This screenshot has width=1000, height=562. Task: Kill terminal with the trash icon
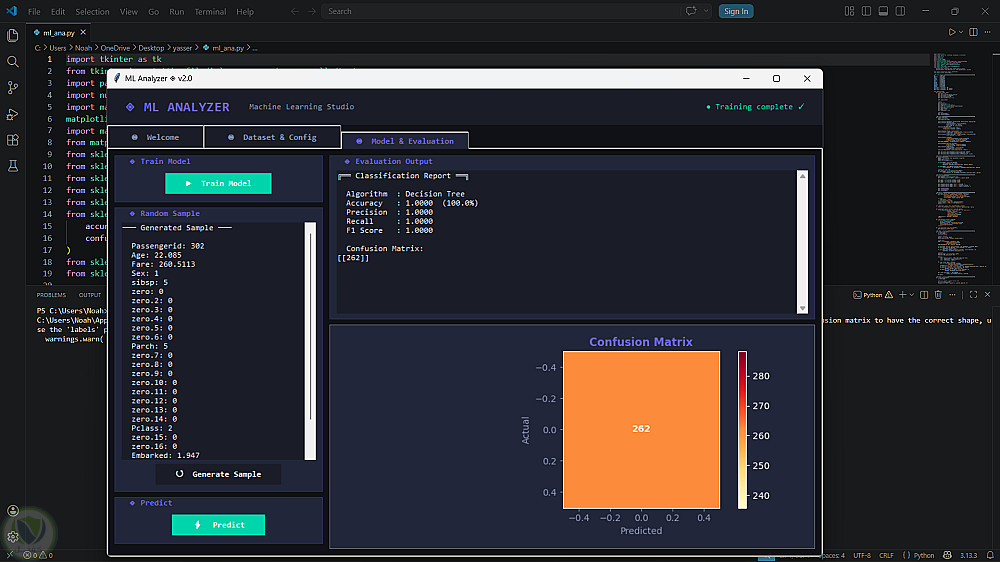point(937,295)
